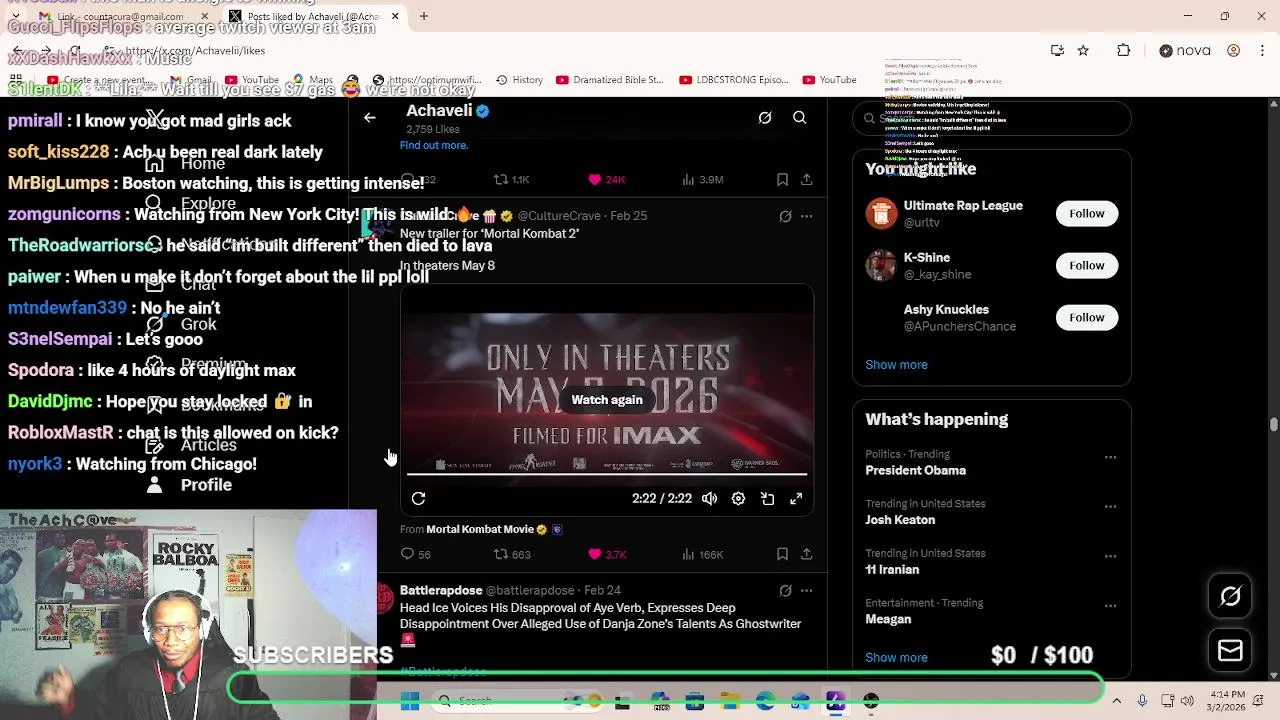Follow Ultimate Rap League

[1087, 213]
